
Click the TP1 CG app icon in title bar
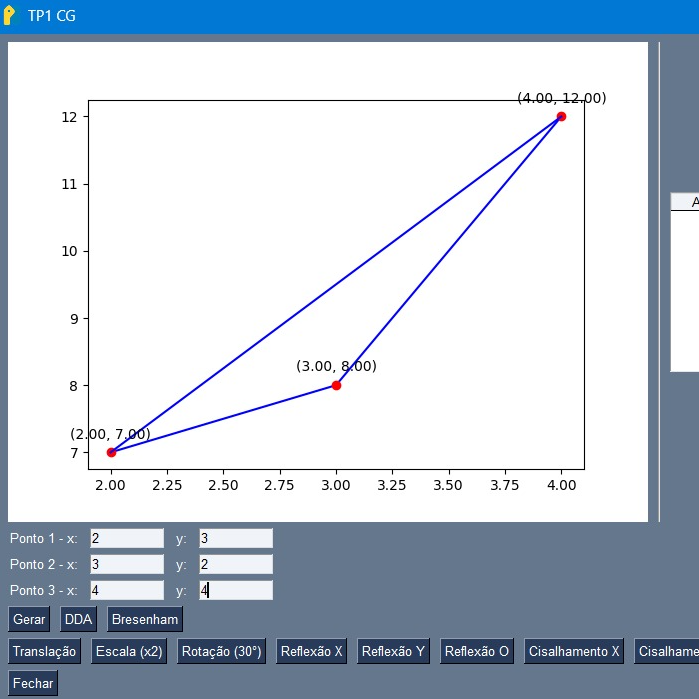pos(12,16)
